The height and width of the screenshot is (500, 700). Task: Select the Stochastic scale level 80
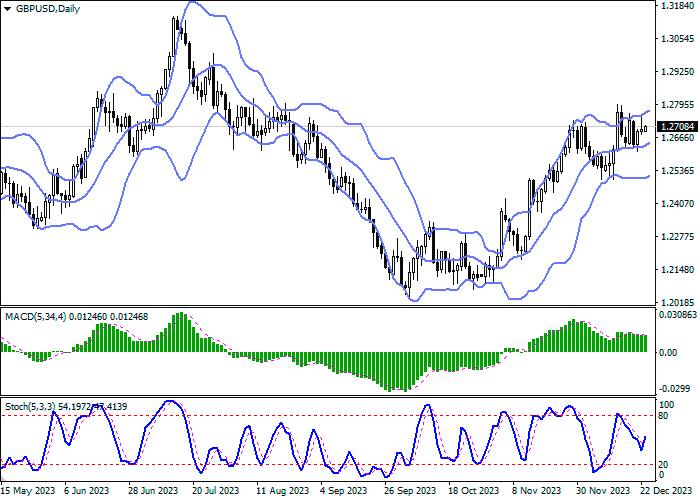pos(663,416)
